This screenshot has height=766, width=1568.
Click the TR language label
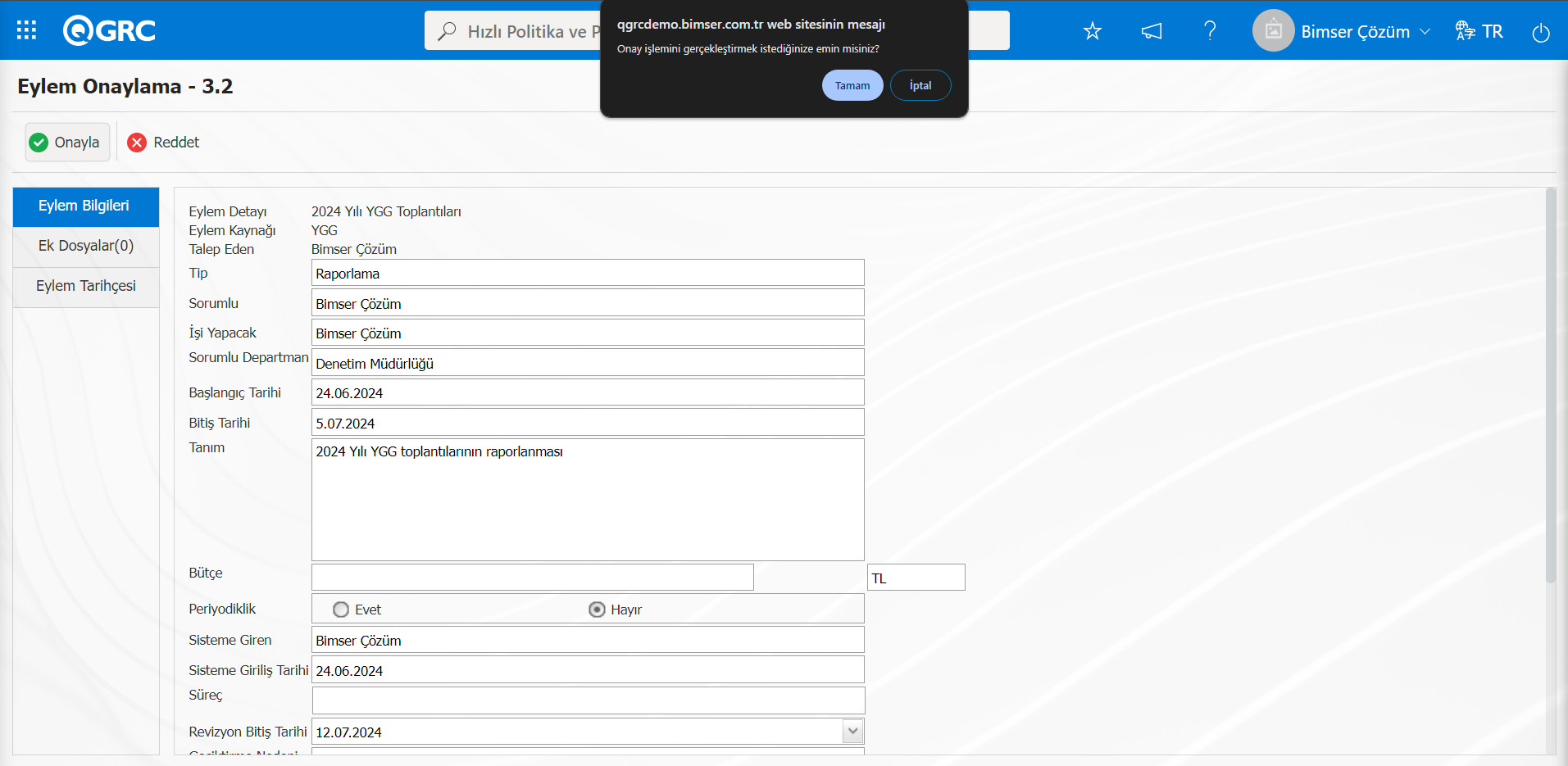click(1493, 31)
